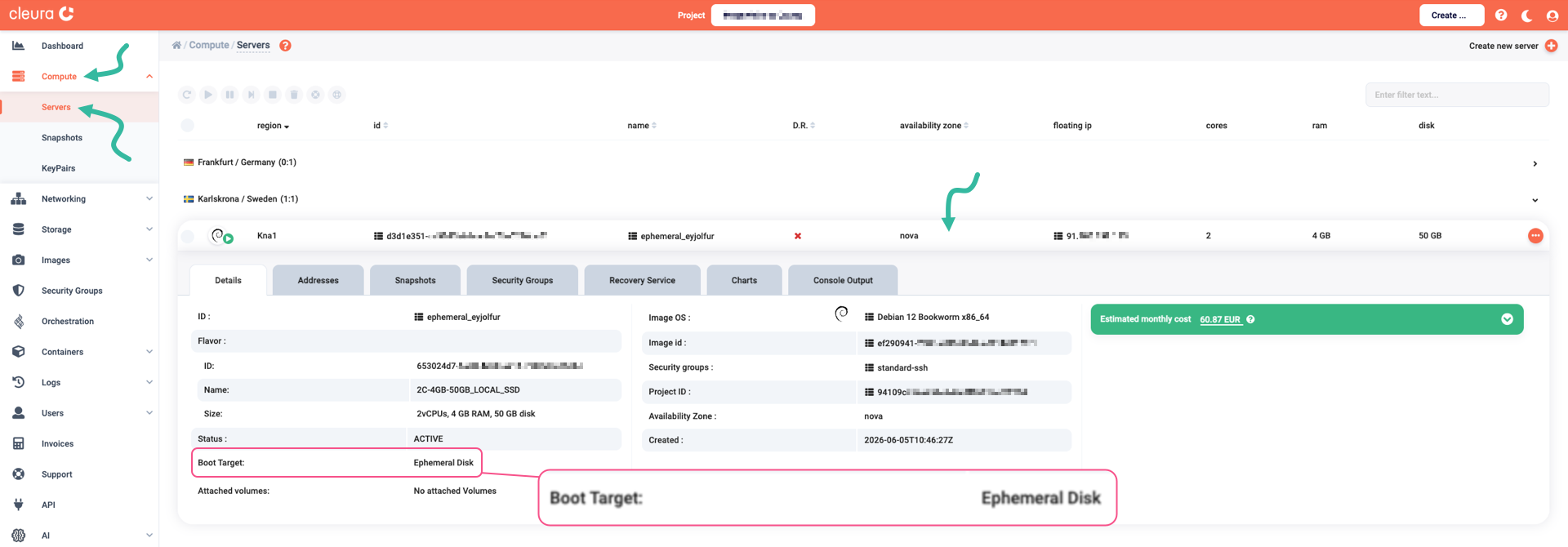The image size is (1568, 547).
Task: Click the rescue (lifebuoy) toolbar icon
Action: [x=315, y=95]
